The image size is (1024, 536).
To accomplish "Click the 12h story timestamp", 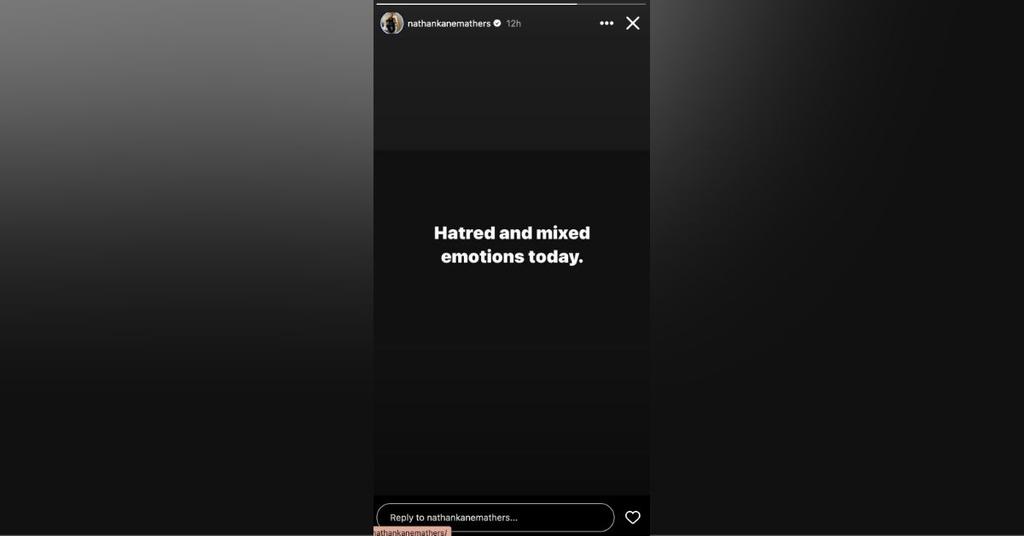I will coord(513,24).
